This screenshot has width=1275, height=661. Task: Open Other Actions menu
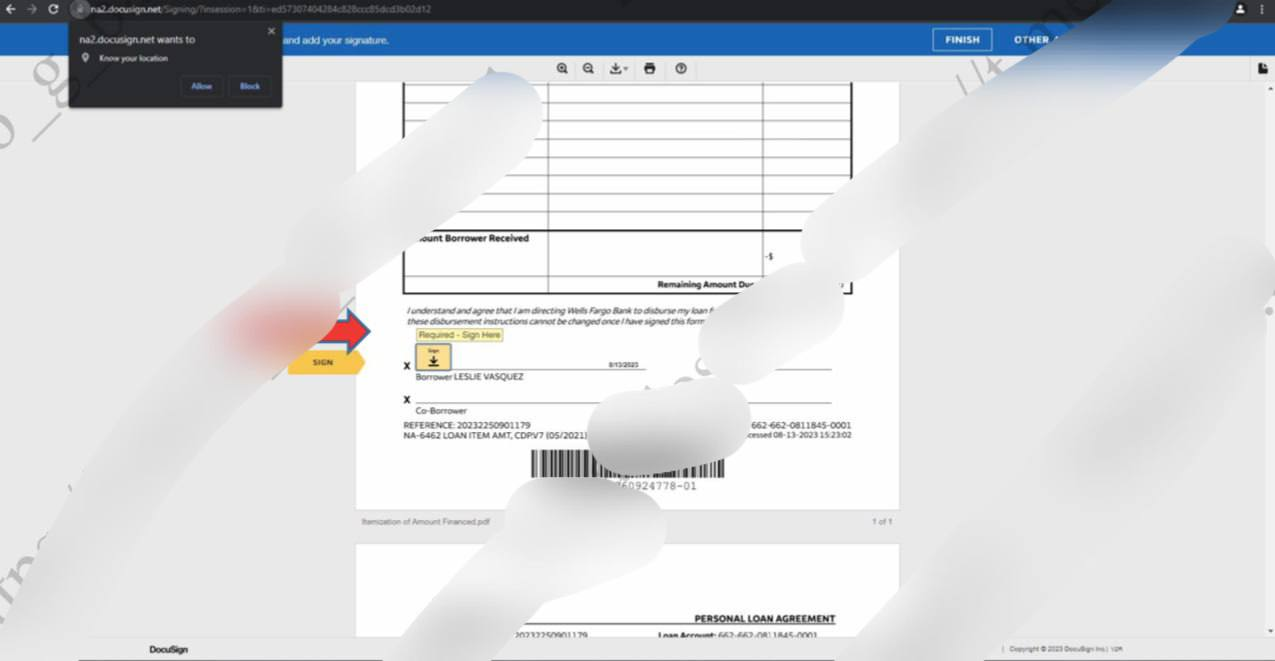click(x=1035, y=40)
